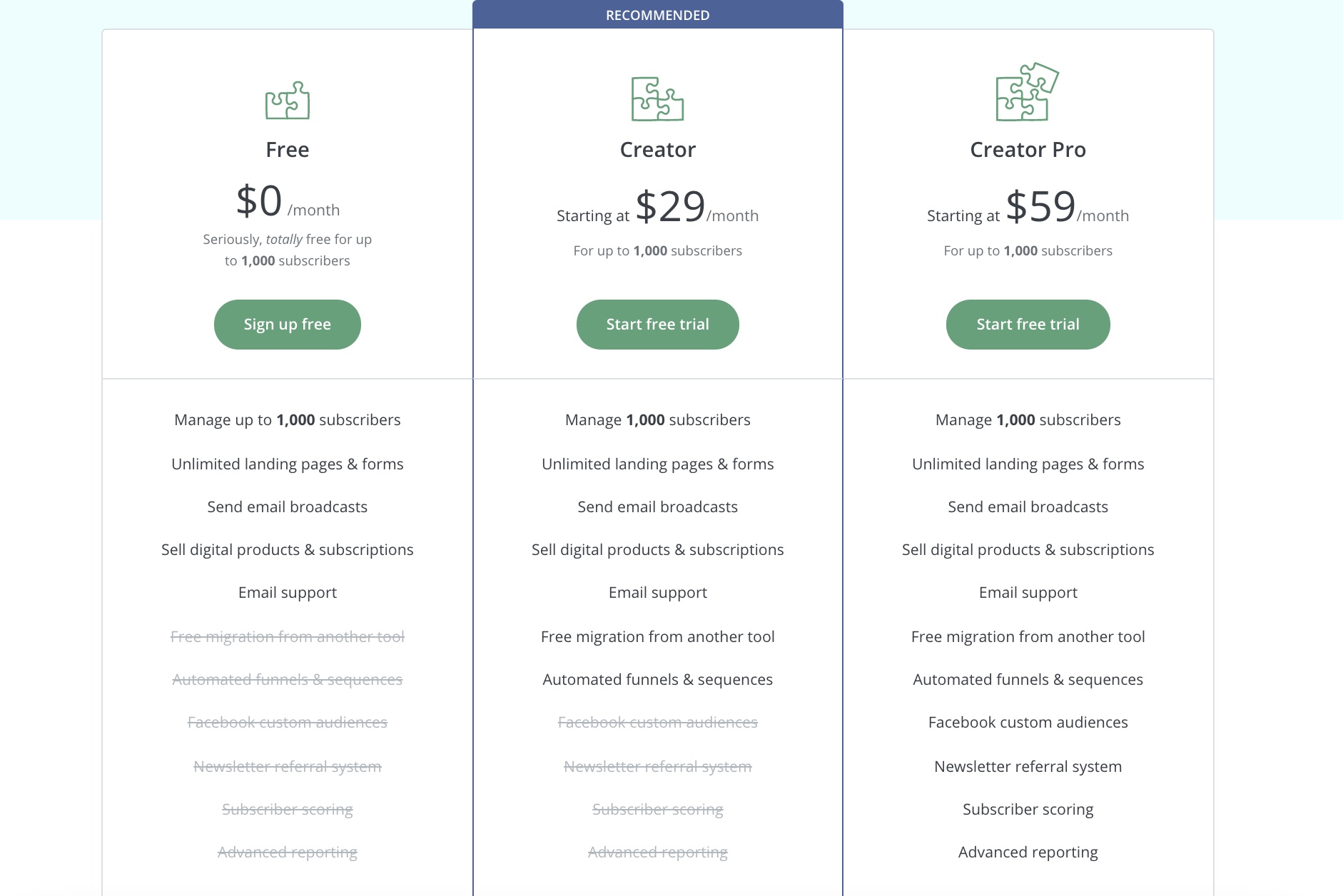Click Automated funnels & sequences in Creator column
Image resolution: width=1343 pixels, height=896 pixels.
pos(658,679)
